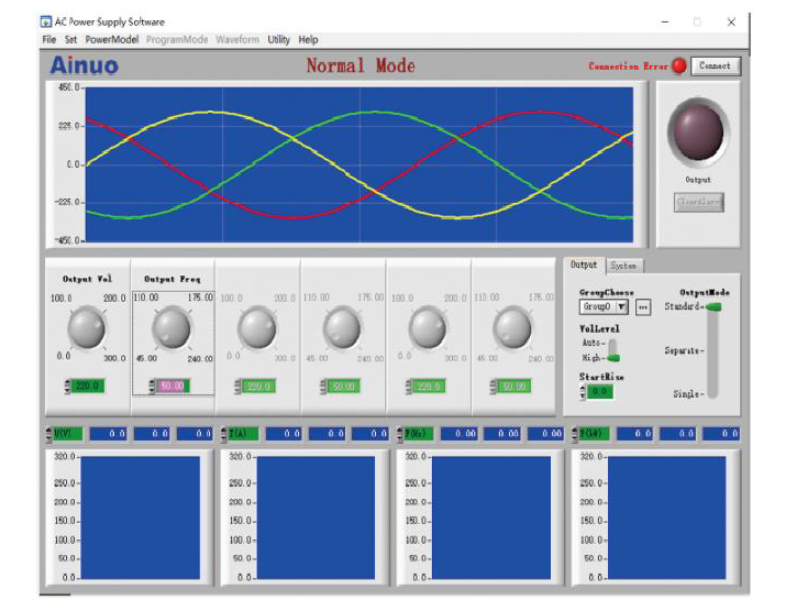792x612 pixels.
Task: Click the stepper arrows left of F(Hz)
Action: click(400, 434)
